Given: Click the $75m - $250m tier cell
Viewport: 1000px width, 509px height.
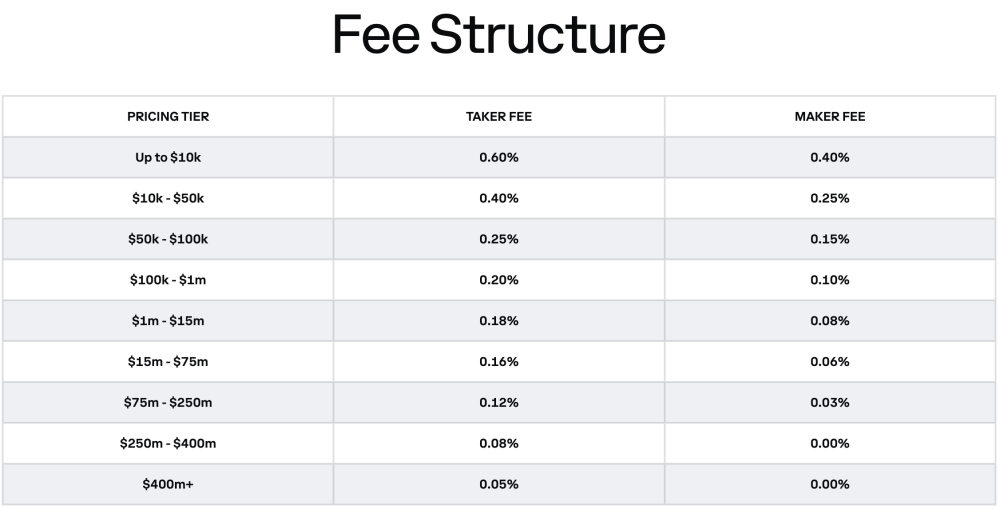Looking at the screenshot, I should [168, 402].
